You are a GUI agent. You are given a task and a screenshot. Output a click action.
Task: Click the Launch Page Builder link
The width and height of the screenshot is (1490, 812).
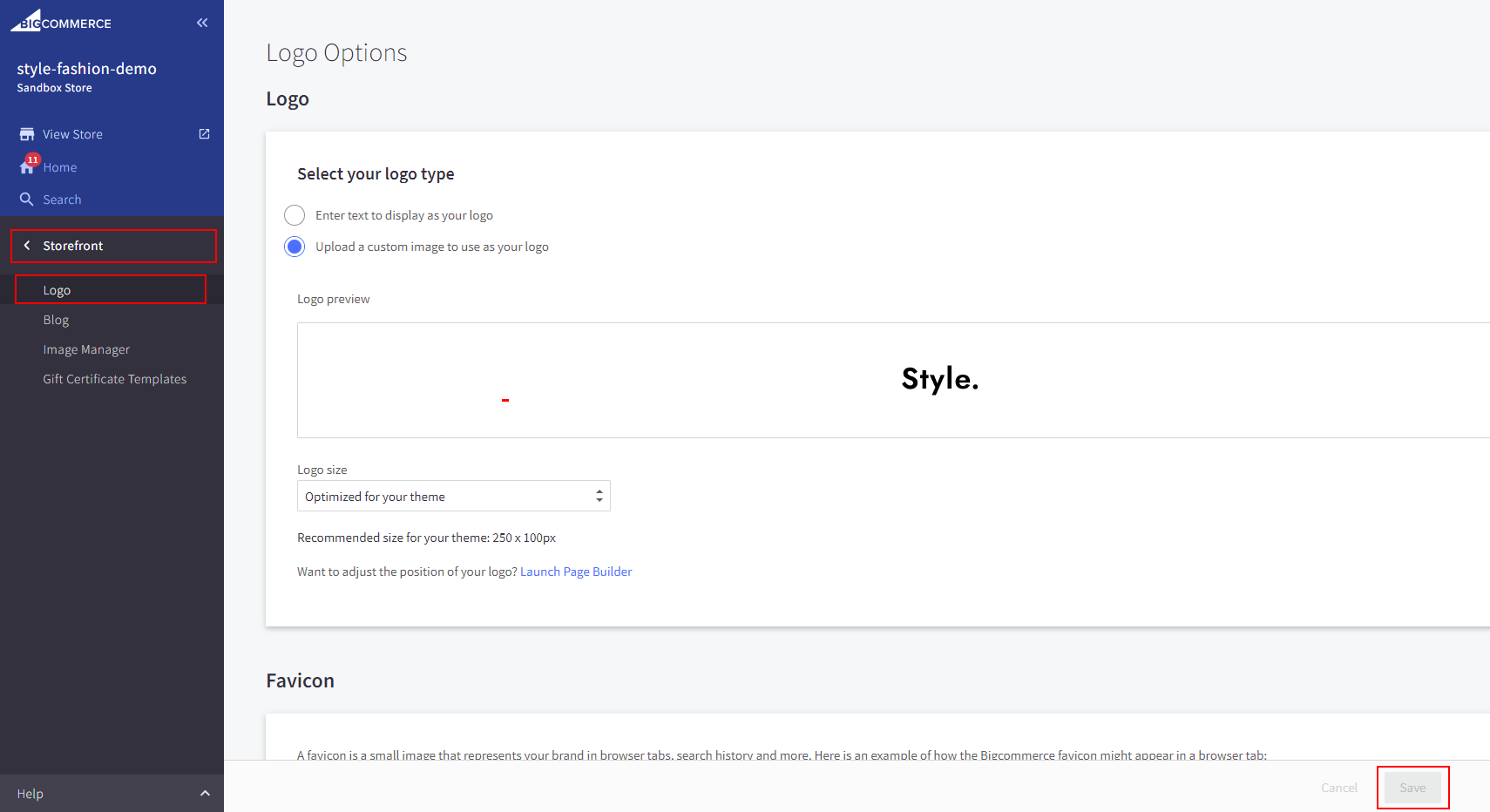[x=576, y=572]
